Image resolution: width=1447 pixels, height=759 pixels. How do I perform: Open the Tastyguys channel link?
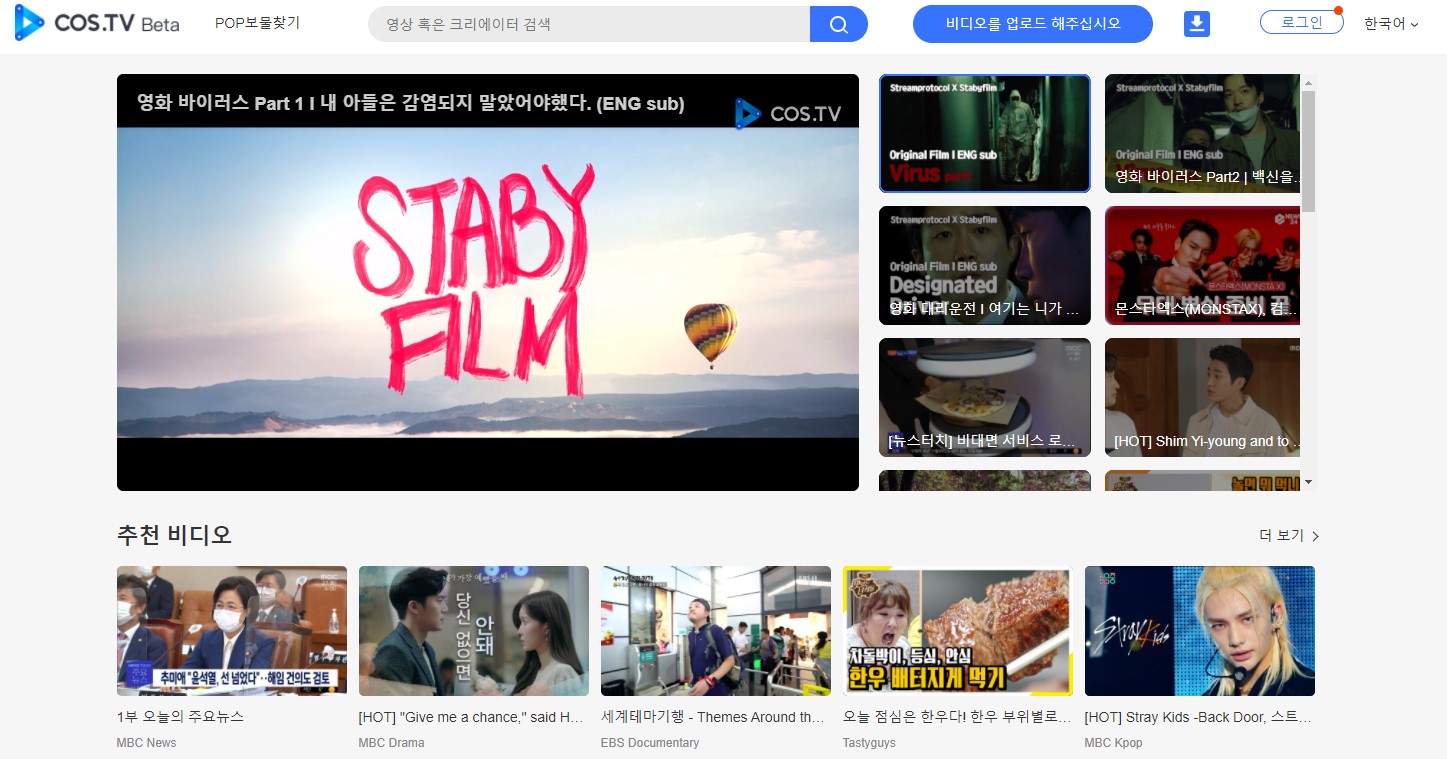pyautogui.click(x=869, y=743)
